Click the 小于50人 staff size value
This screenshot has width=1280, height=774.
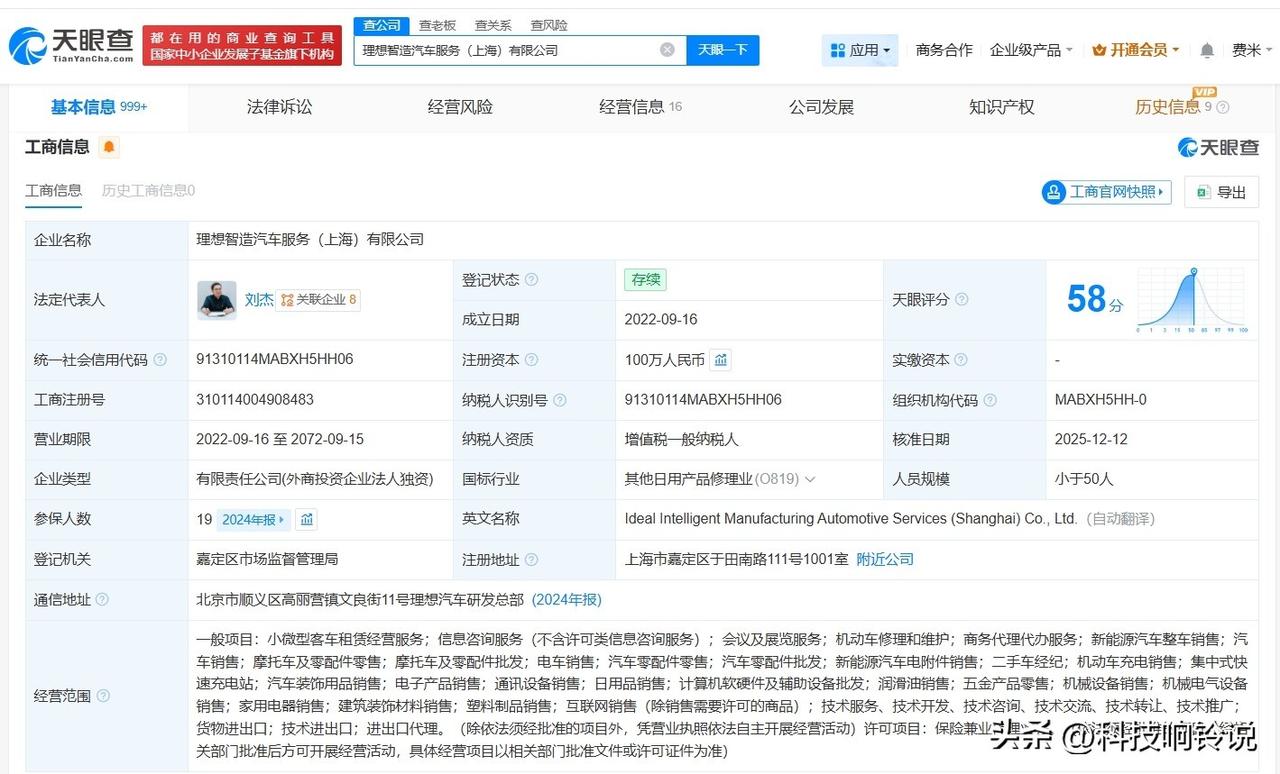[x=1084, y=479]
